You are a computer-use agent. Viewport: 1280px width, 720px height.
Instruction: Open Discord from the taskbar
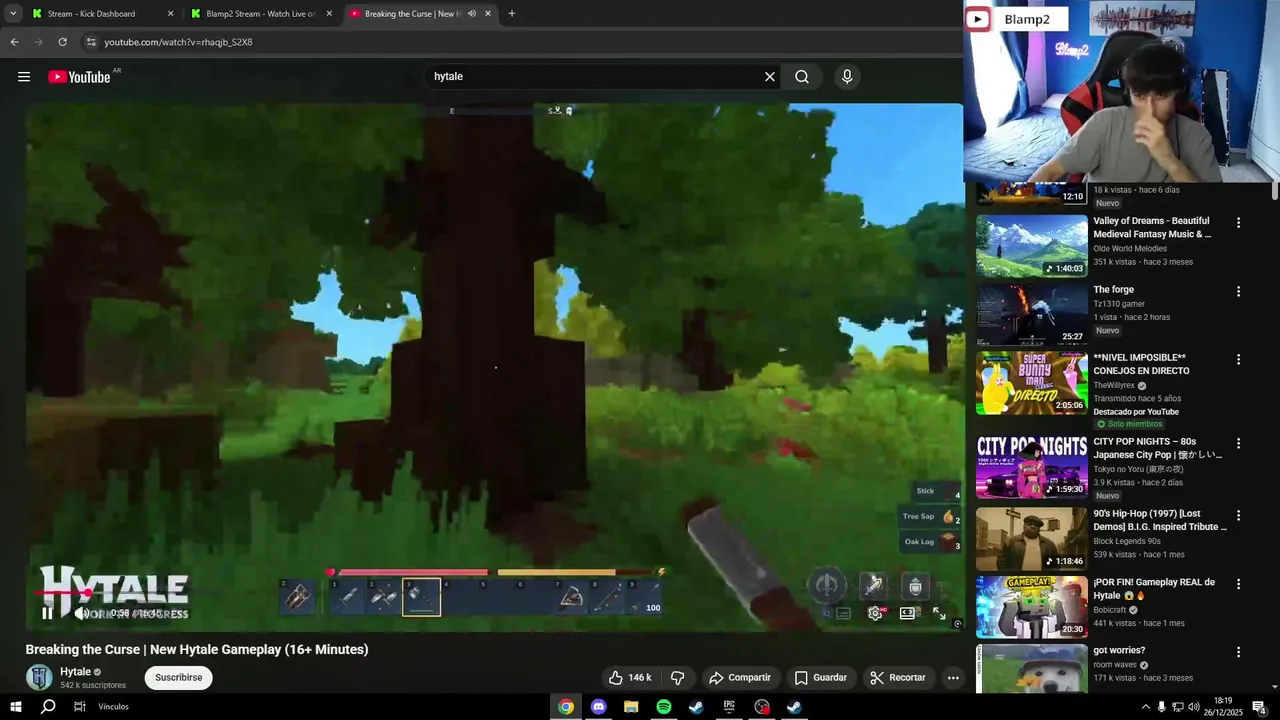599,707
